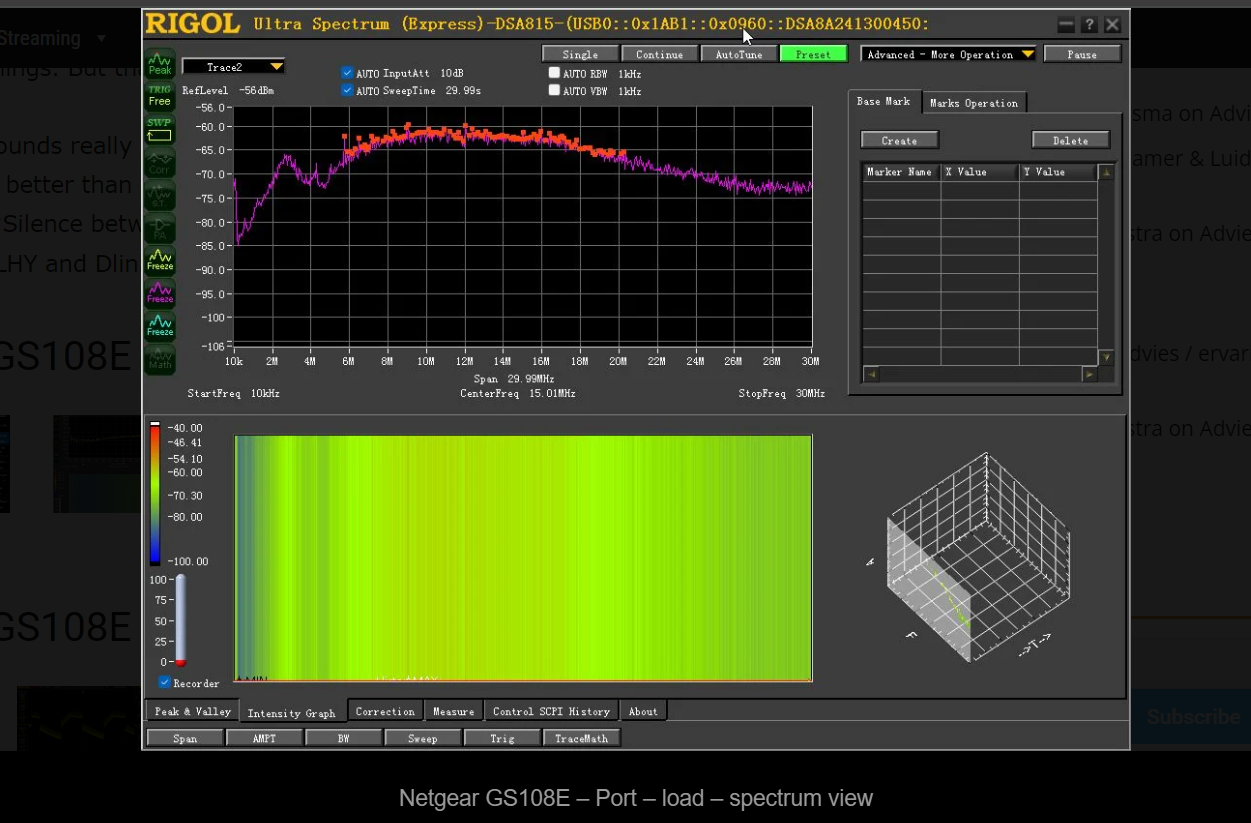Click the Marker Name column header

pyautogui.click(x=901, y=172)
